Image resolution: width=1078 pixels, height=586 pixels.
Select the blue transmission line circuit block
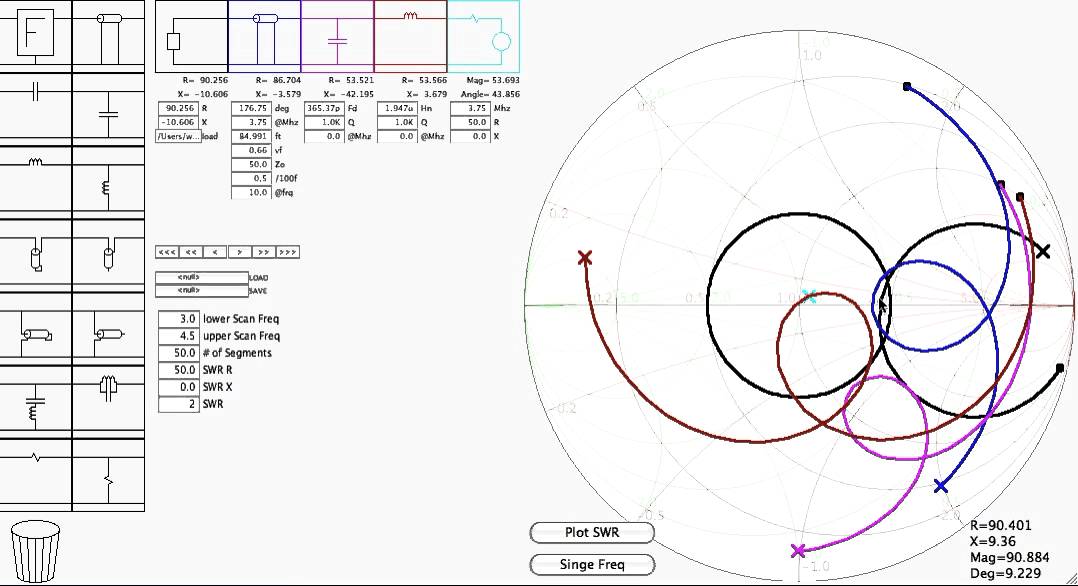point(264,36)
